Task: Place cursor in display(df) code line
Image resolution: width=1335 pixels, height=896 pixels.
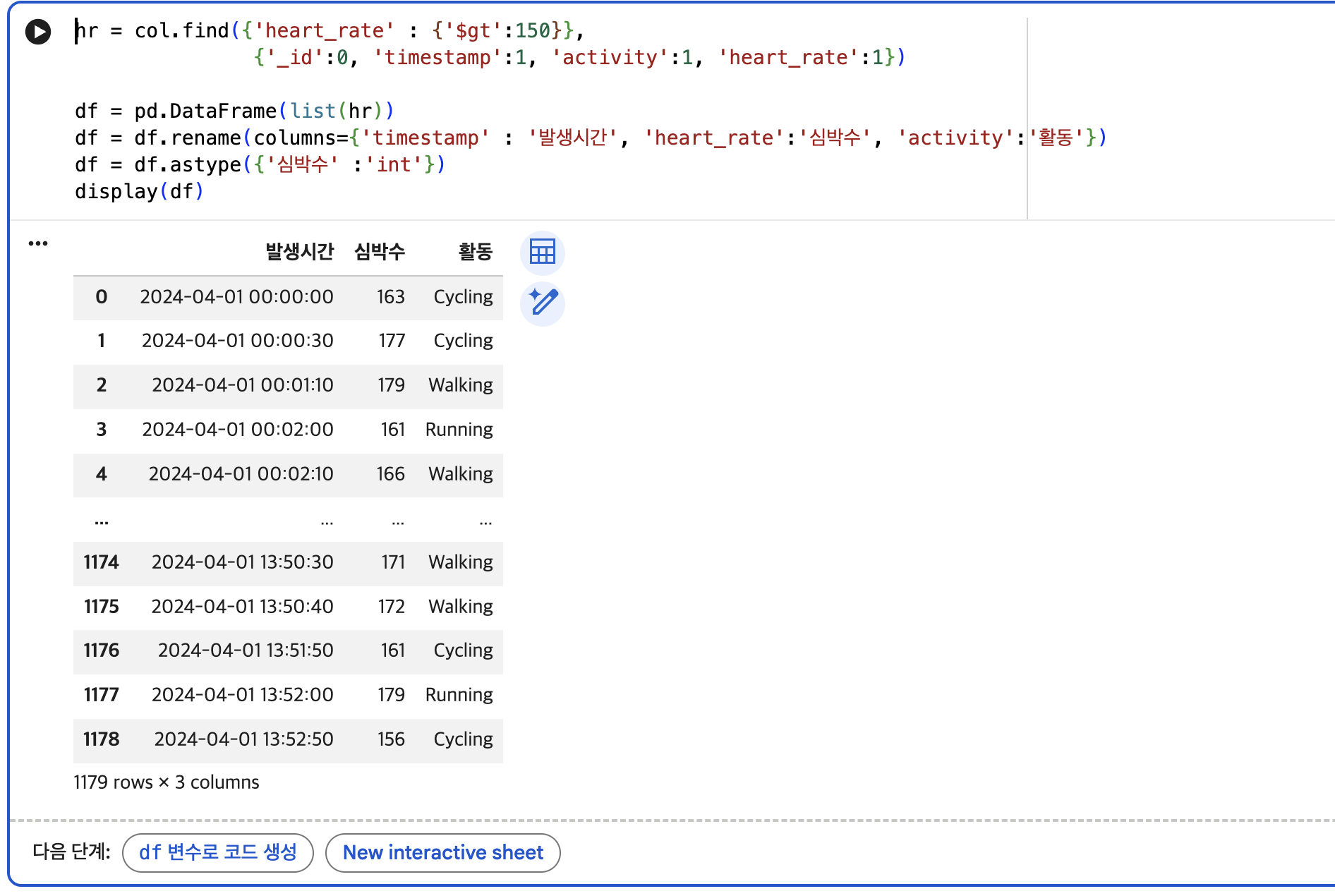Action: (139, 191)
